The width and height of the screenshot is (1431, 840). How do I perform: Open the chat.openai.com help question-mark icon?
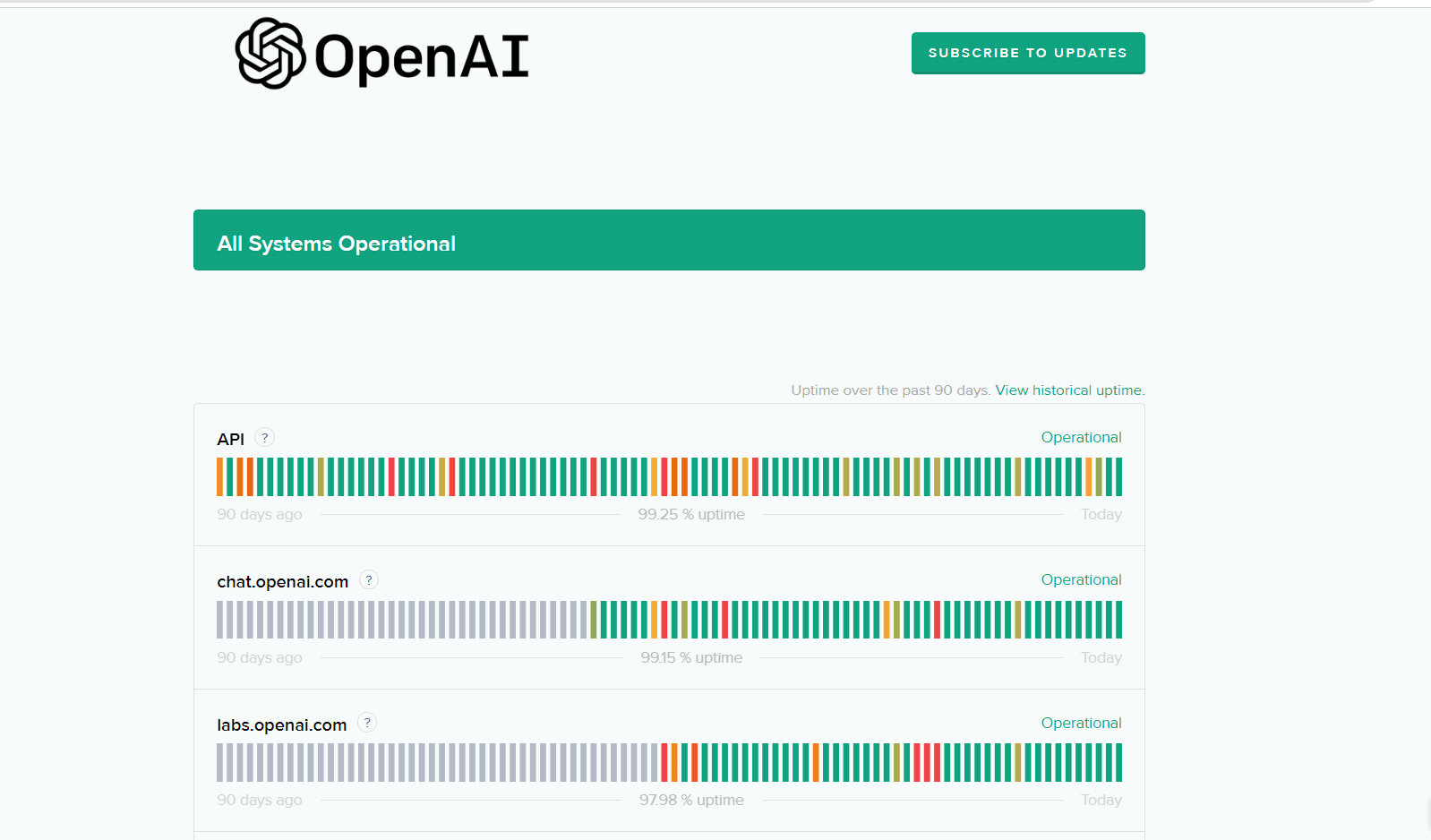(368, 579)
